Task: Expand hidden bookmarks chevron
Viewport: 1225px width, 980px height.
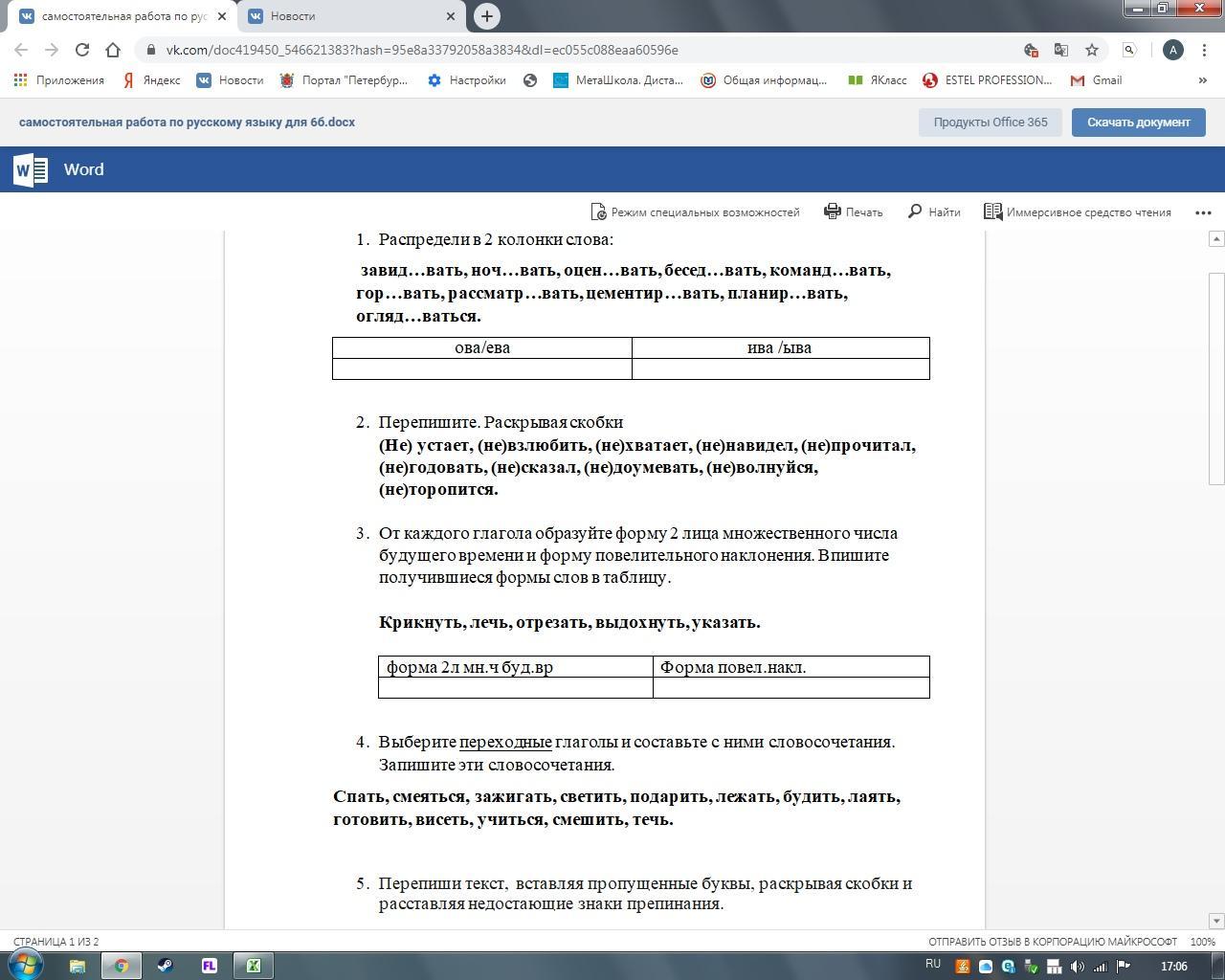Action: coord(1202,80)
